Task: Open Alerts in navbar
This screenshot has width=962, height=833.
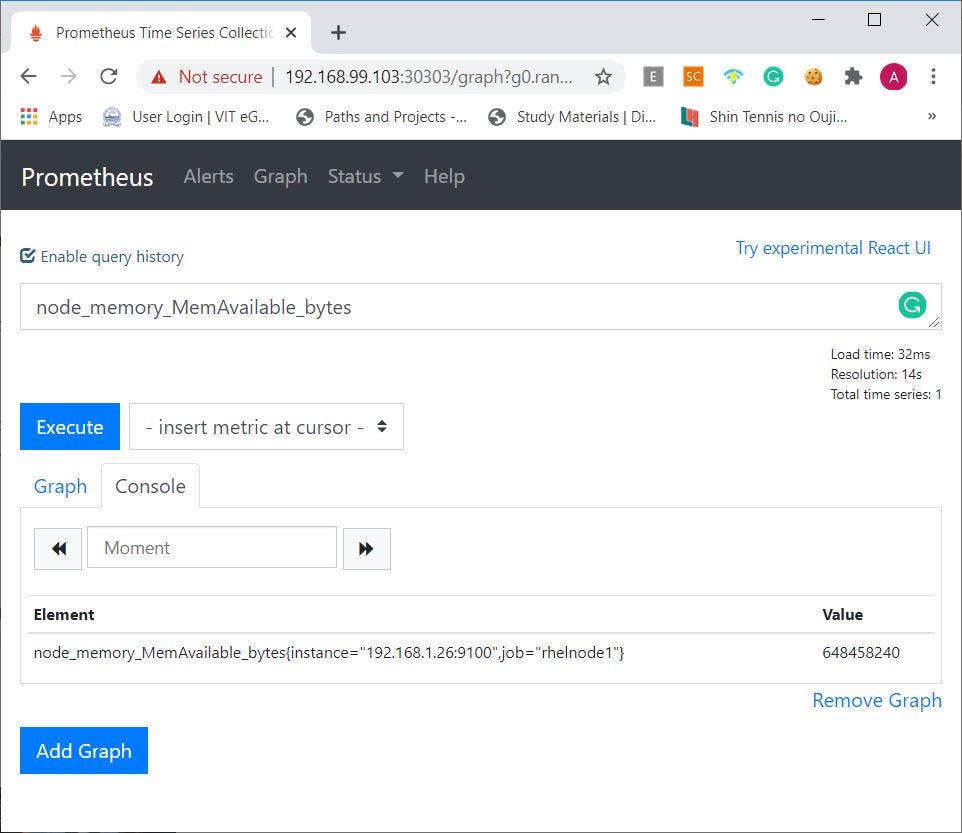Action: coord(209,177)
